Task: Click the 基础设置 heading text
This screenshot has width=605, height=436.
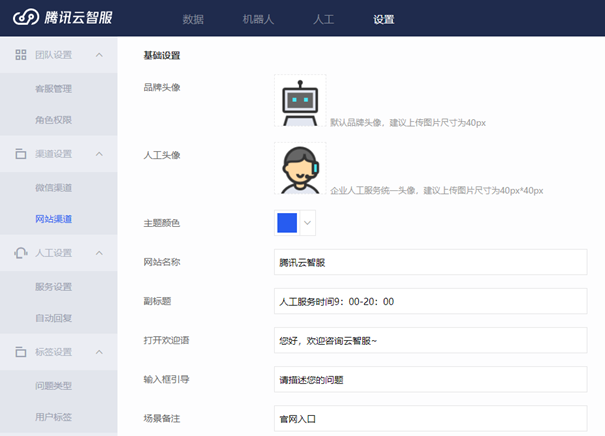Action: coord(162,56)
